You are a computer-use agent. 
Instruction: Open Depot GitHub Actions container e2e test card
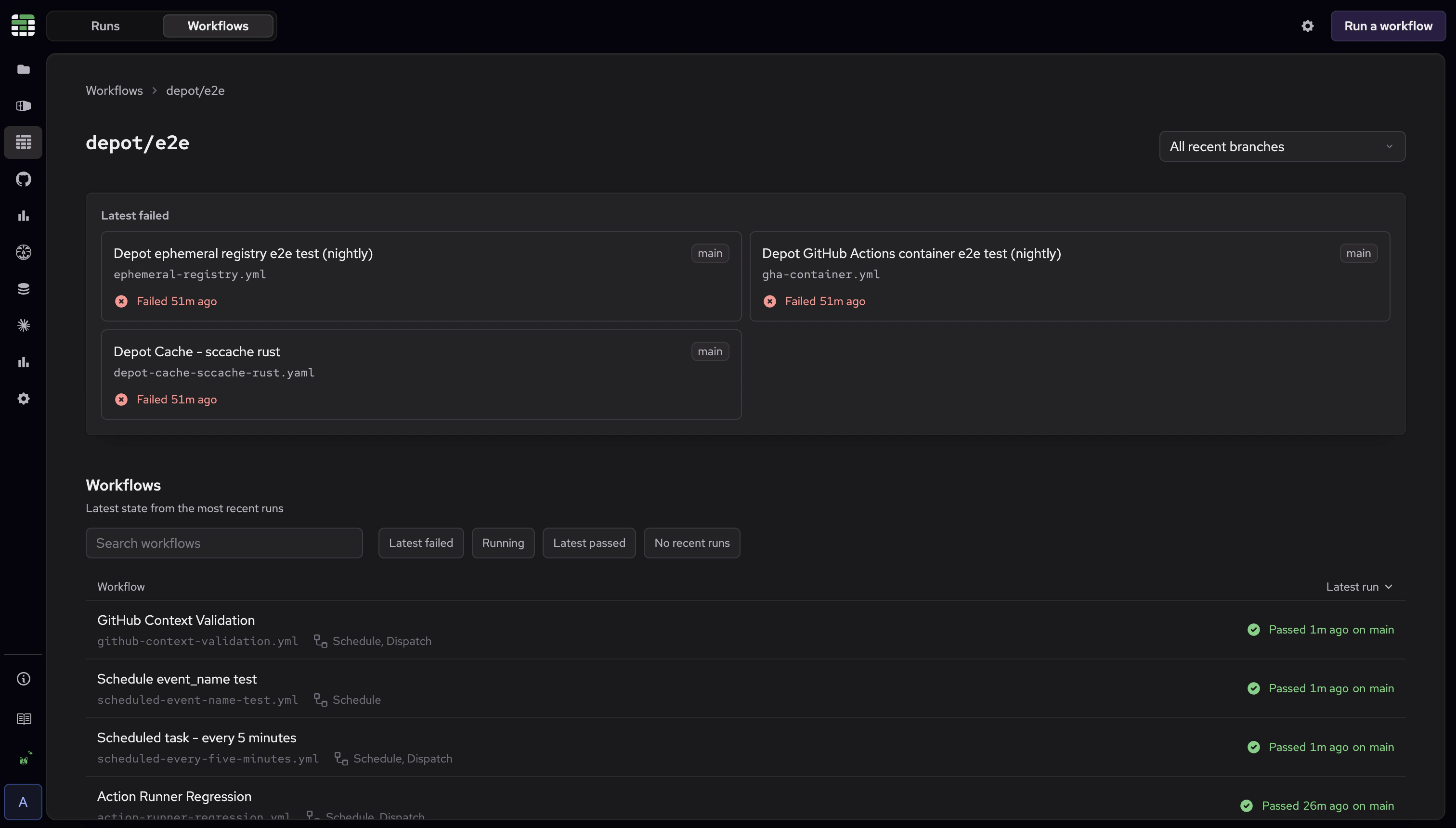tap(1069, 276)
